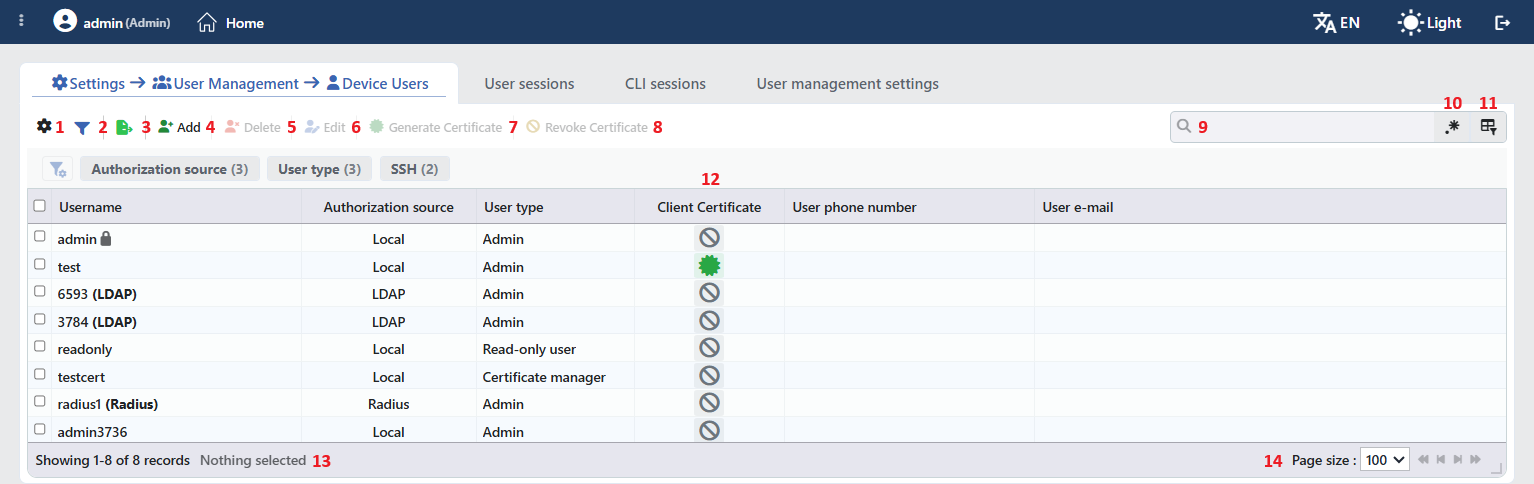Select the readonly row checkbox

point(40,347)
